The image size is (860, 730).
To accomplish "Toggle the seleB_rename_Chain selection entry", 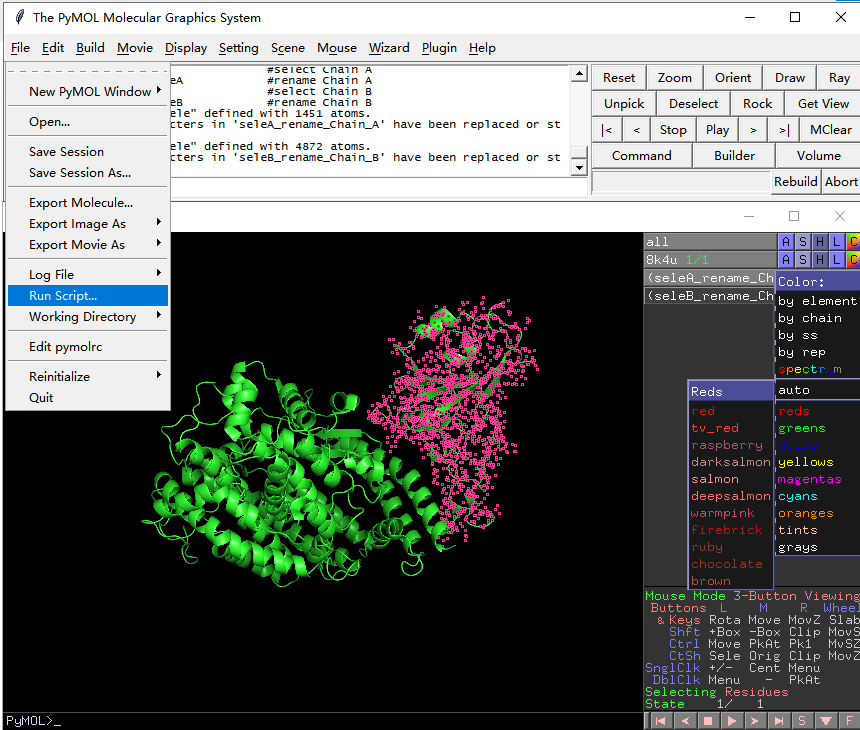I will pos(710,296).
